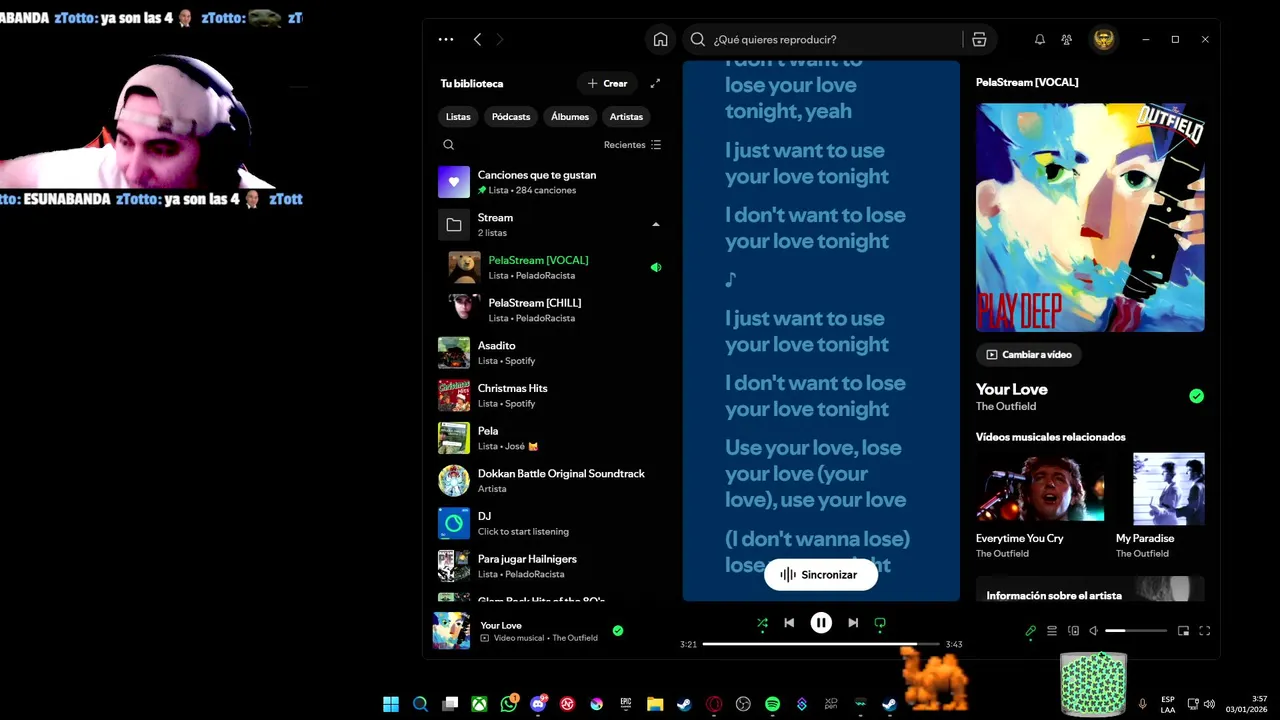The height and width of the screenshot is (720, 1280).
Task: Open WhatsApp from the taskbar
Action: tap(509, 704)
